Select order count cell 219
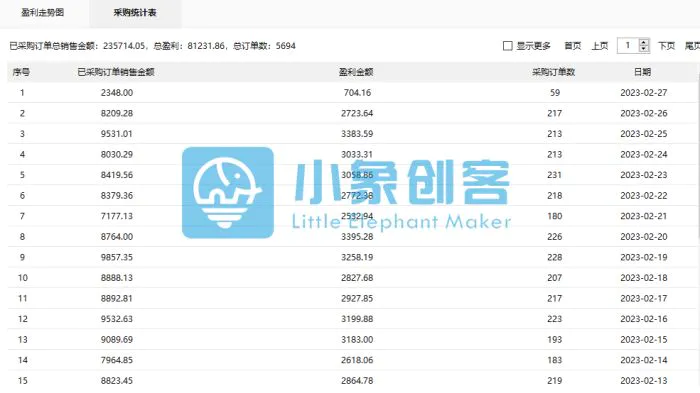 click(x=554, y=380)
